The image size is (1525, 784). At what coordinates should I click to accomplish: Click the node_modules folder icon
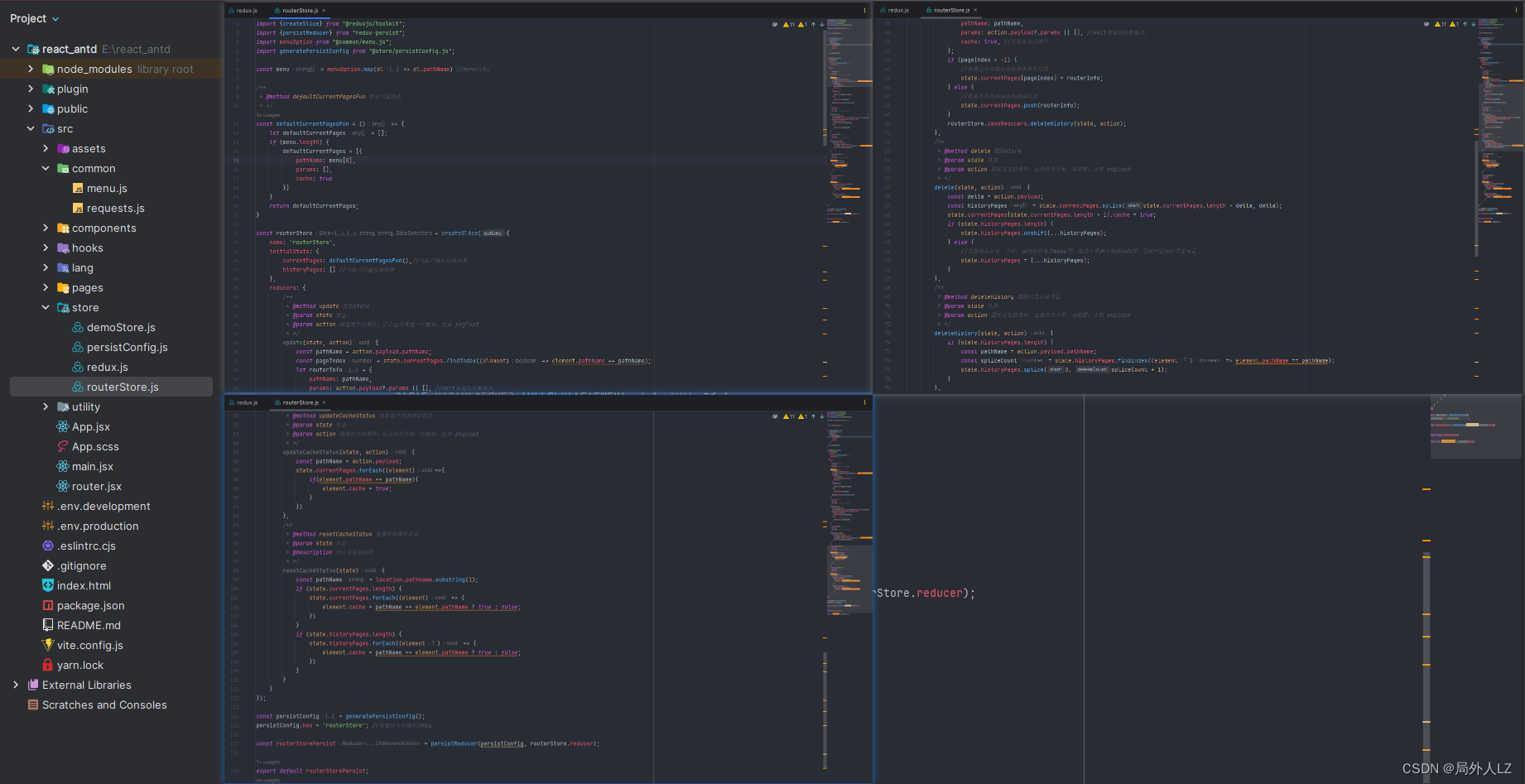click(48, 69)
